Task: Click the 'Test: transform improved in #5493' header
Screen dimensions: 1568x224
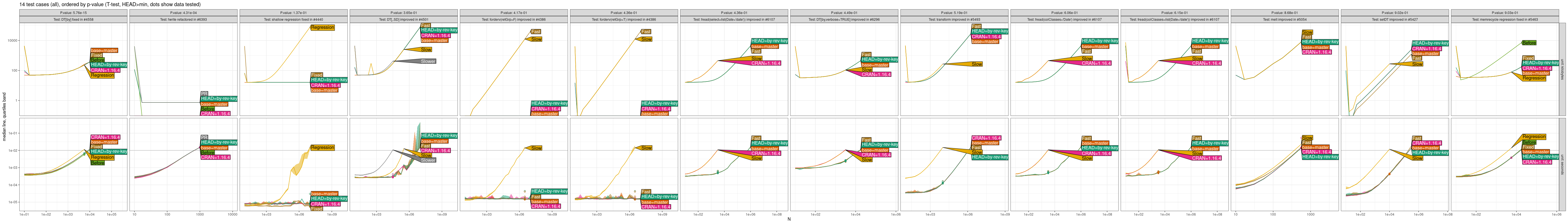Action: tap(955, 20)
